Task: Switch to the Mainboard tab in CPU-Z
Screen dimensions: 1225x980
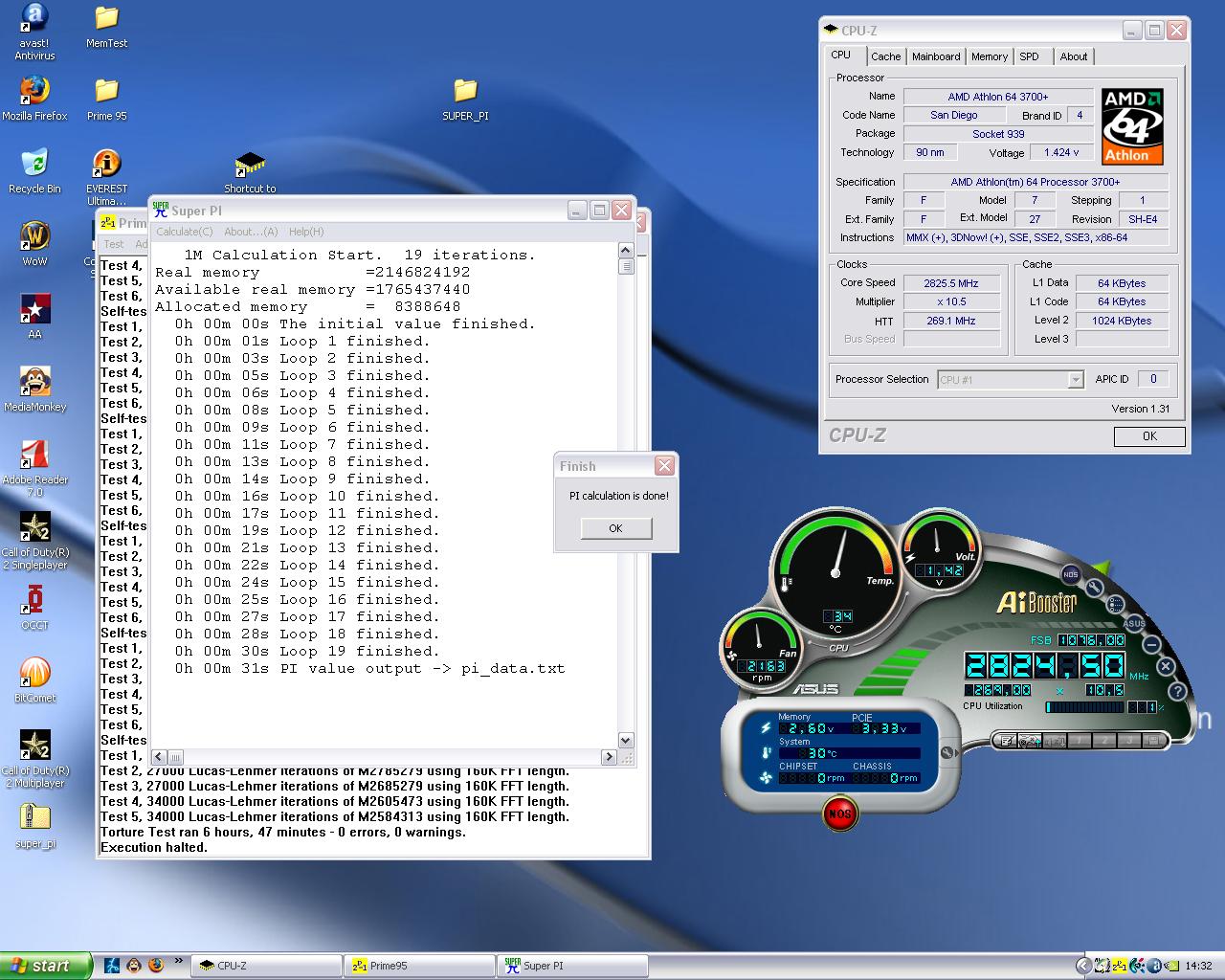Action: [936, 56]
